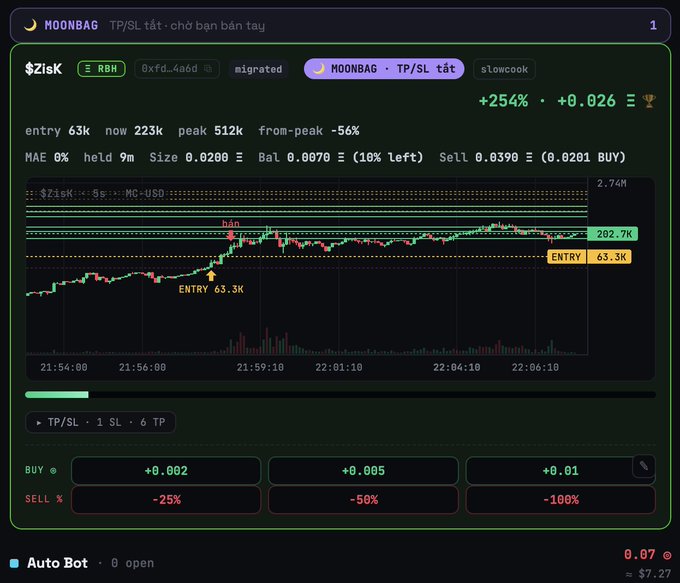Viewport: 680px width, 583px height.
Task: Click the 'held 9m' stat
Action: 109,157
